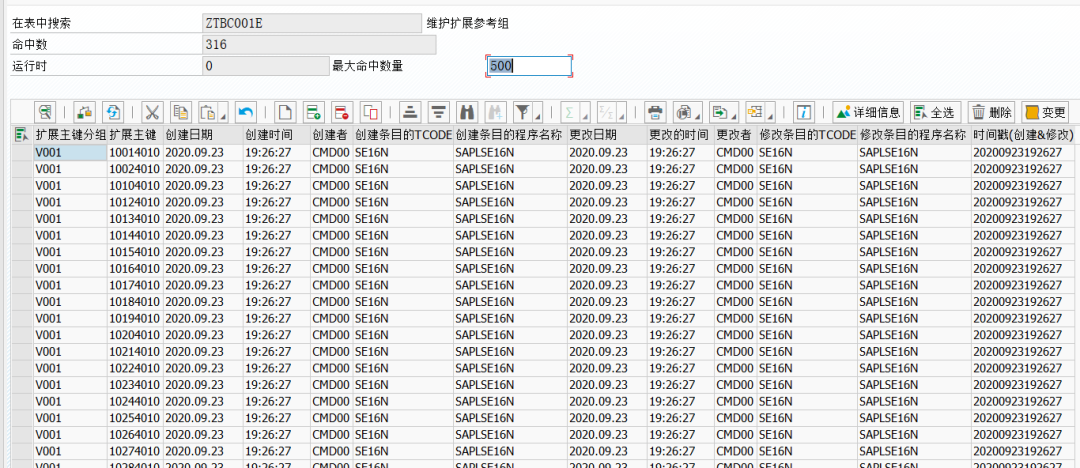Click the Delete Row (red minus) icon
The image size is (1080, 468).
click(342, 112)
